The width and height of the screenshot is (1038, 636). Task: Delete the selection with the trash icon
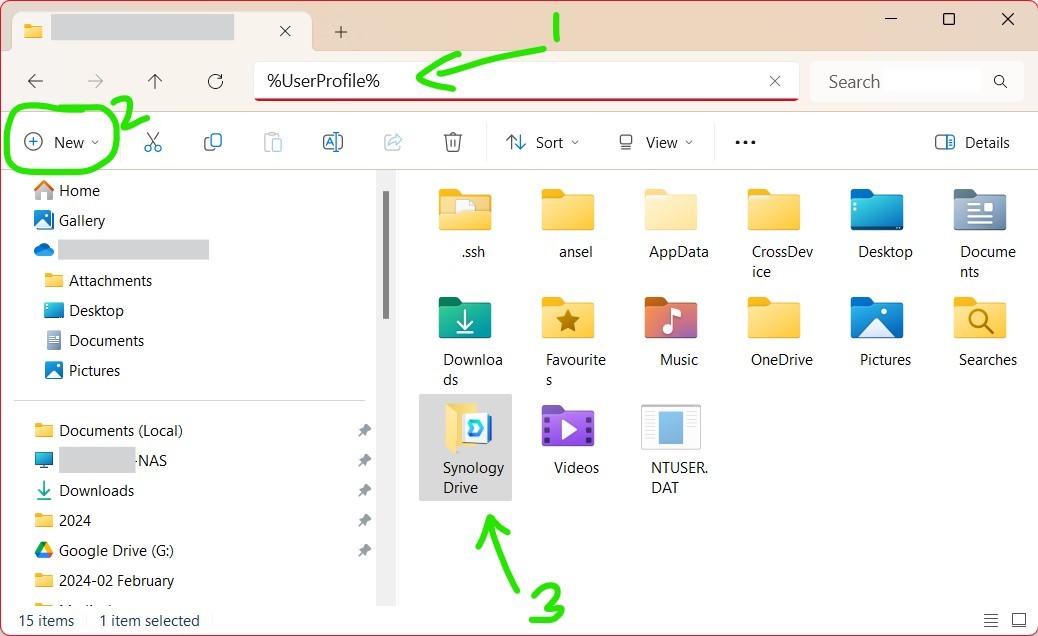pyautogui.click(x=452, y=142)
